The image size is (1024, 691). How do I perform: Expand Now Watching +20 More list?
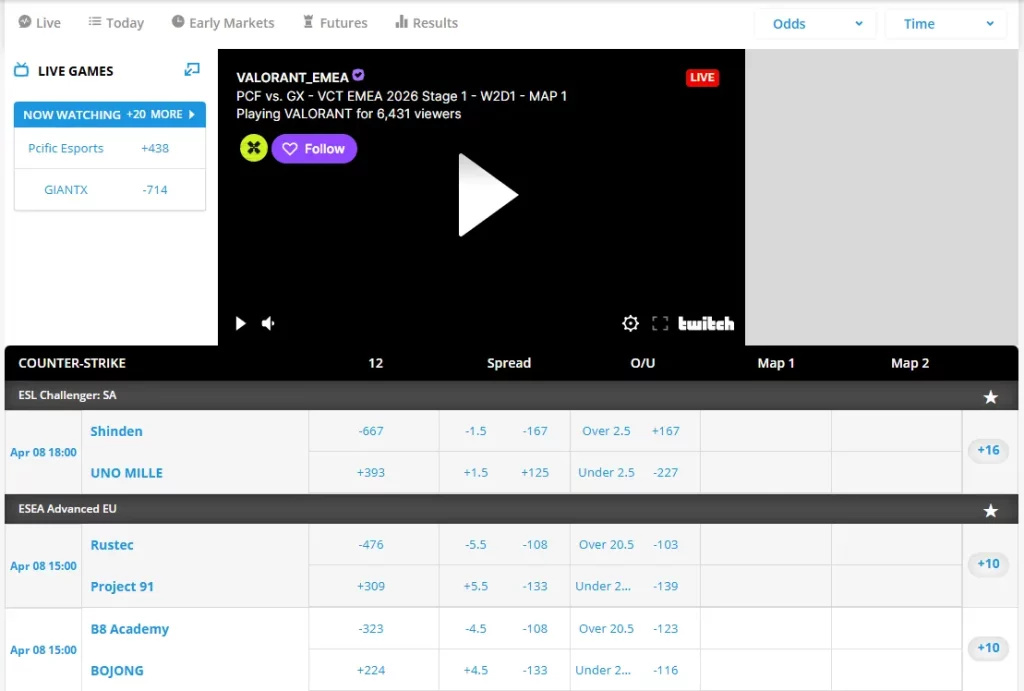pos(110,114)
